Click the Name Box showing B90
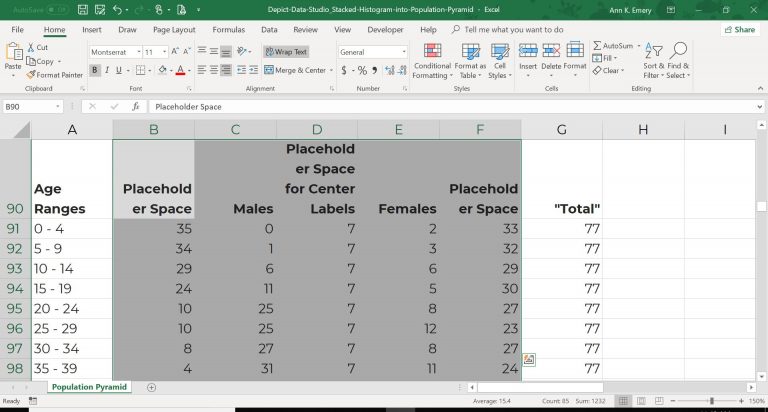This screenshot has height=412, width=768. (28, 106)
